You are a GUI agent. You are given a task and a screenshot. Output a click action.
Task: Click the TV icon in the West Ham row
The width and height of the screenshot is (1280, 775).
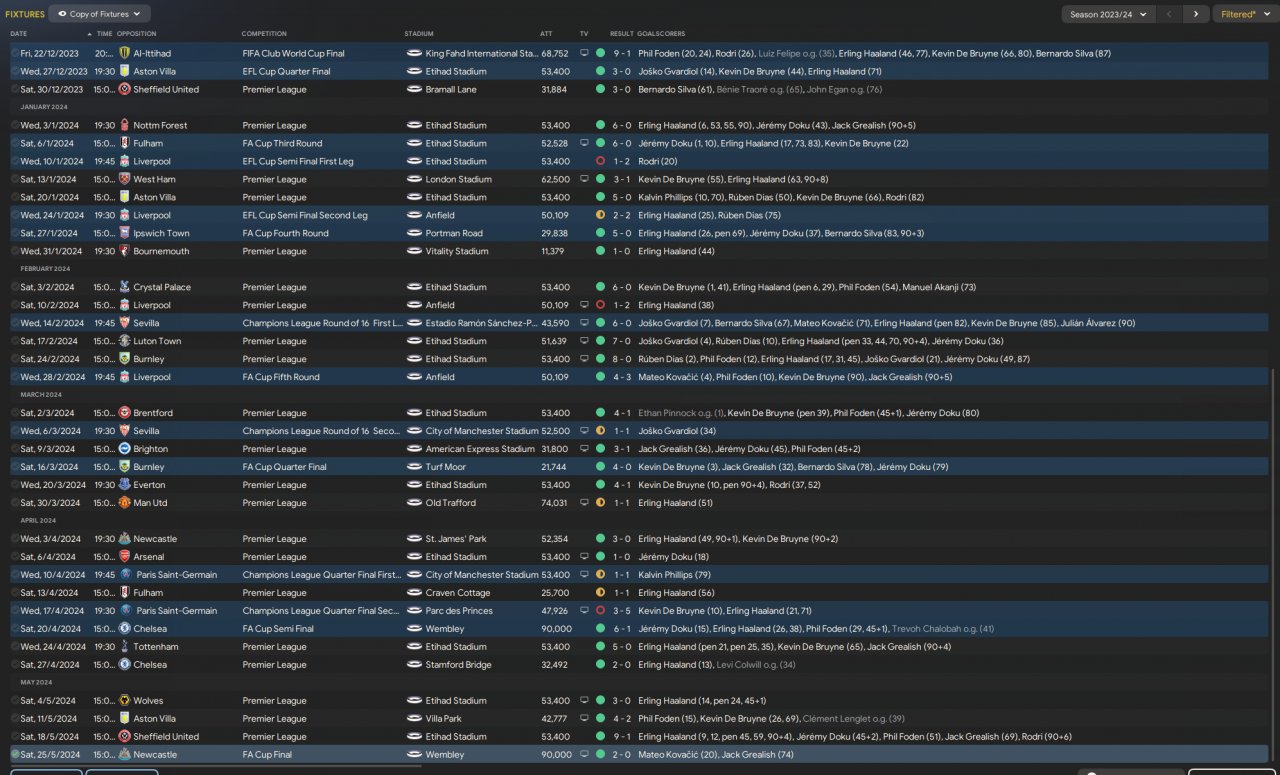[585, 179]
